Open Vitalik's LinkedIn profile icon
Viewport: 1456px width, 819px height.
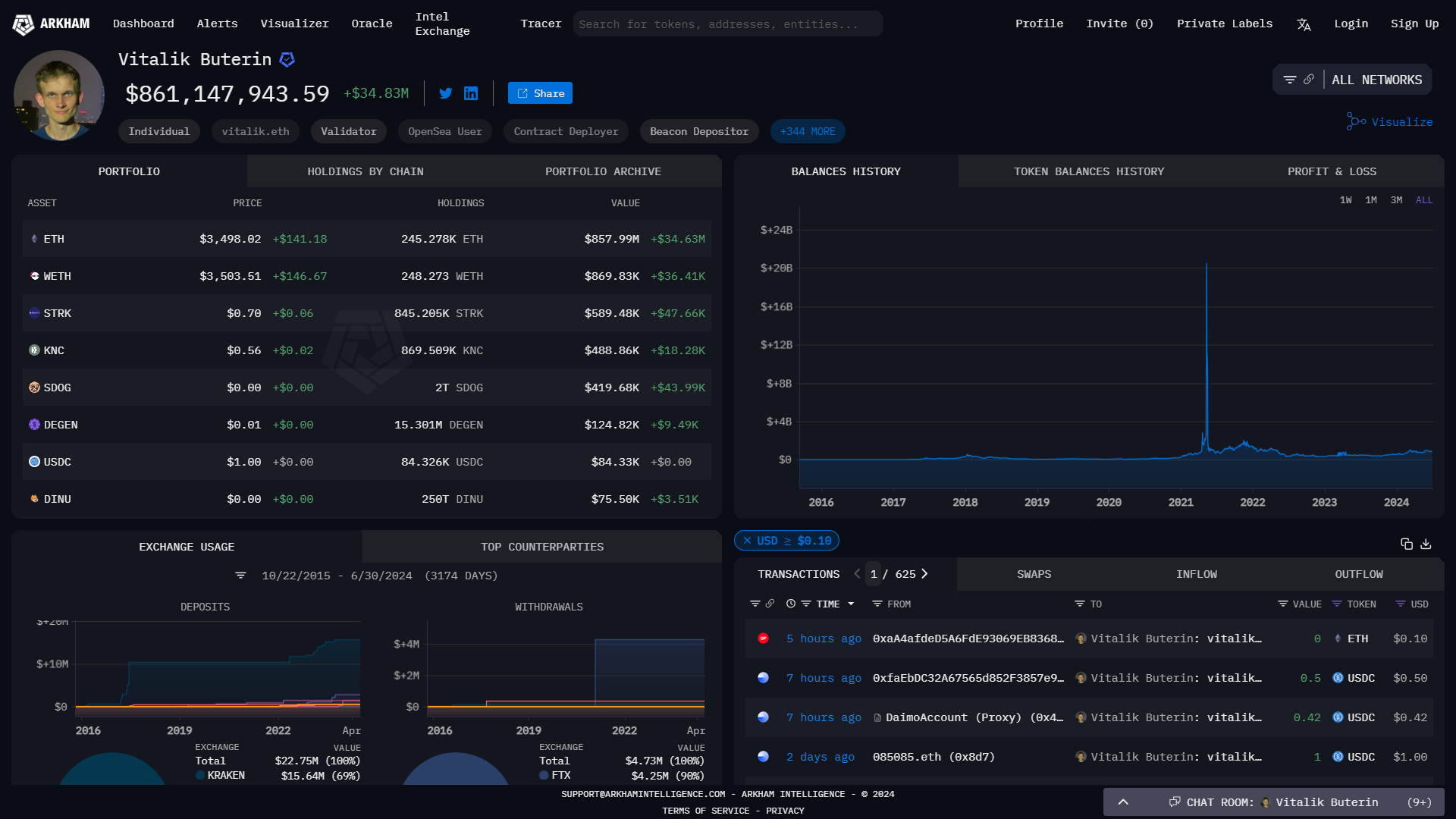point(471,93)
